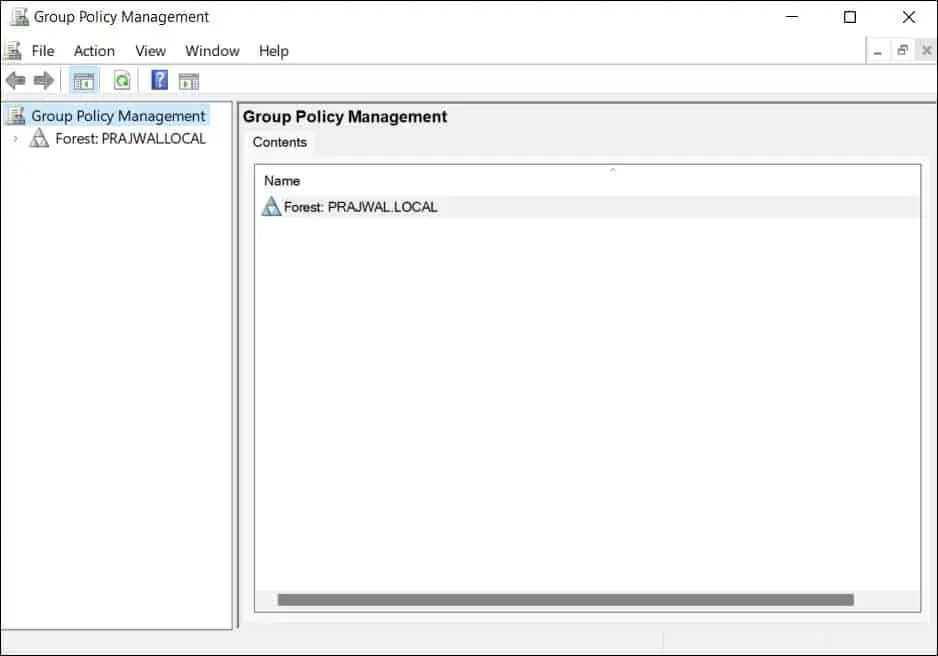Open the MMC system menu icon beside File
938x656 pixels.
13,51
